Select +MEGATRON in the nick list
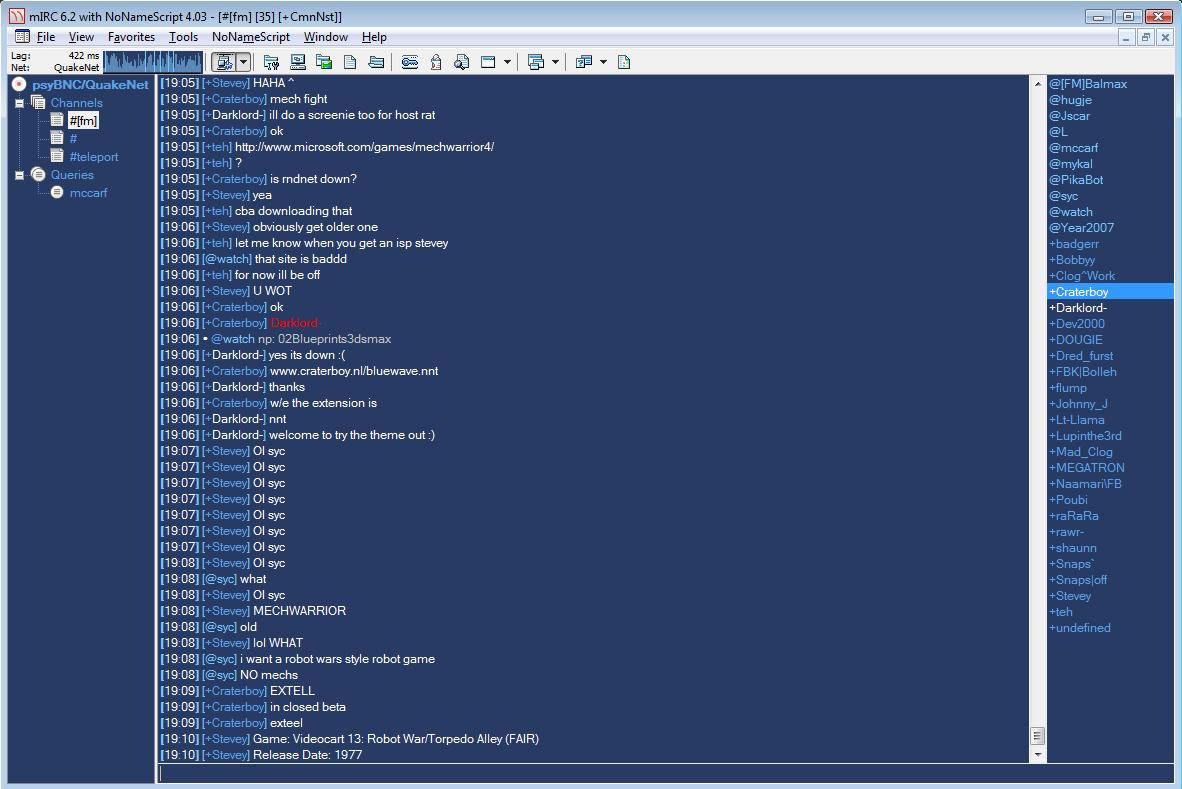Image resolution: width=1182 pixels, height=789 pixels. point(1086,467)
